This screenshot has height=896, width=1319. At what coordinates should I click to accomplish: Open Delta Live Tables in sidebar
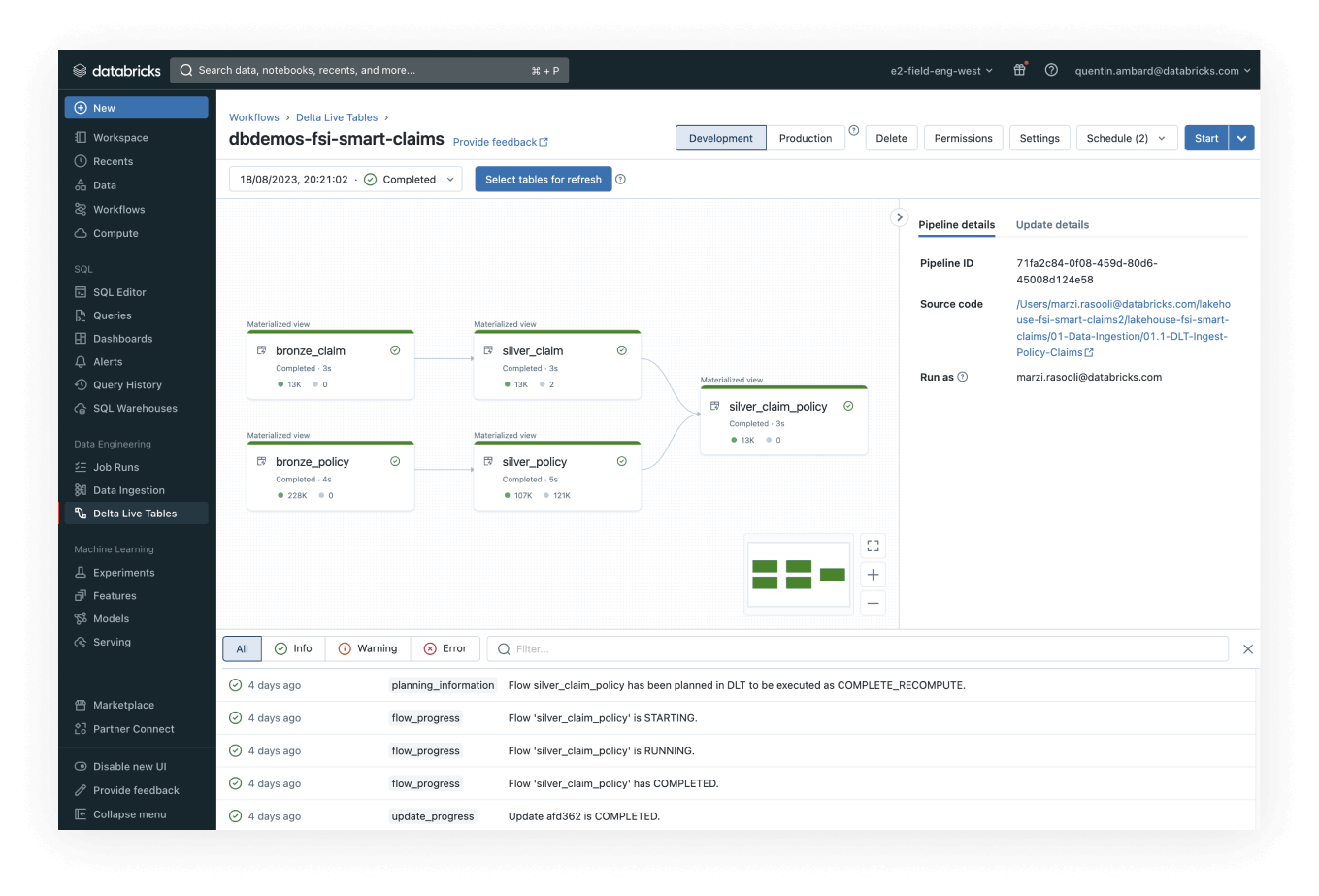pos(134,514)
